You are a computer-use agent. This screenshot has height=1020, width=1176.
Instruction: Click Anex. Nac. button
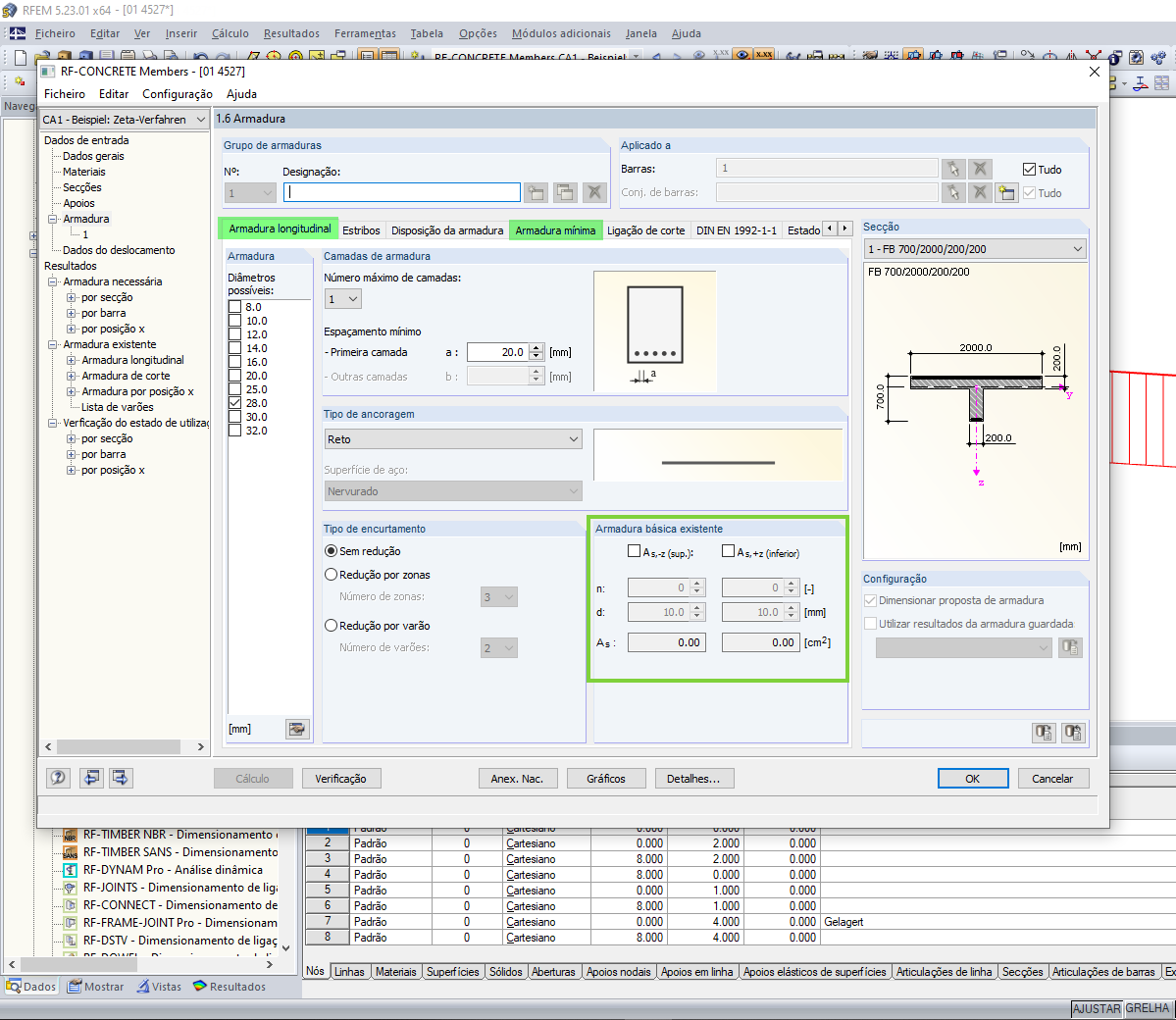518,779
